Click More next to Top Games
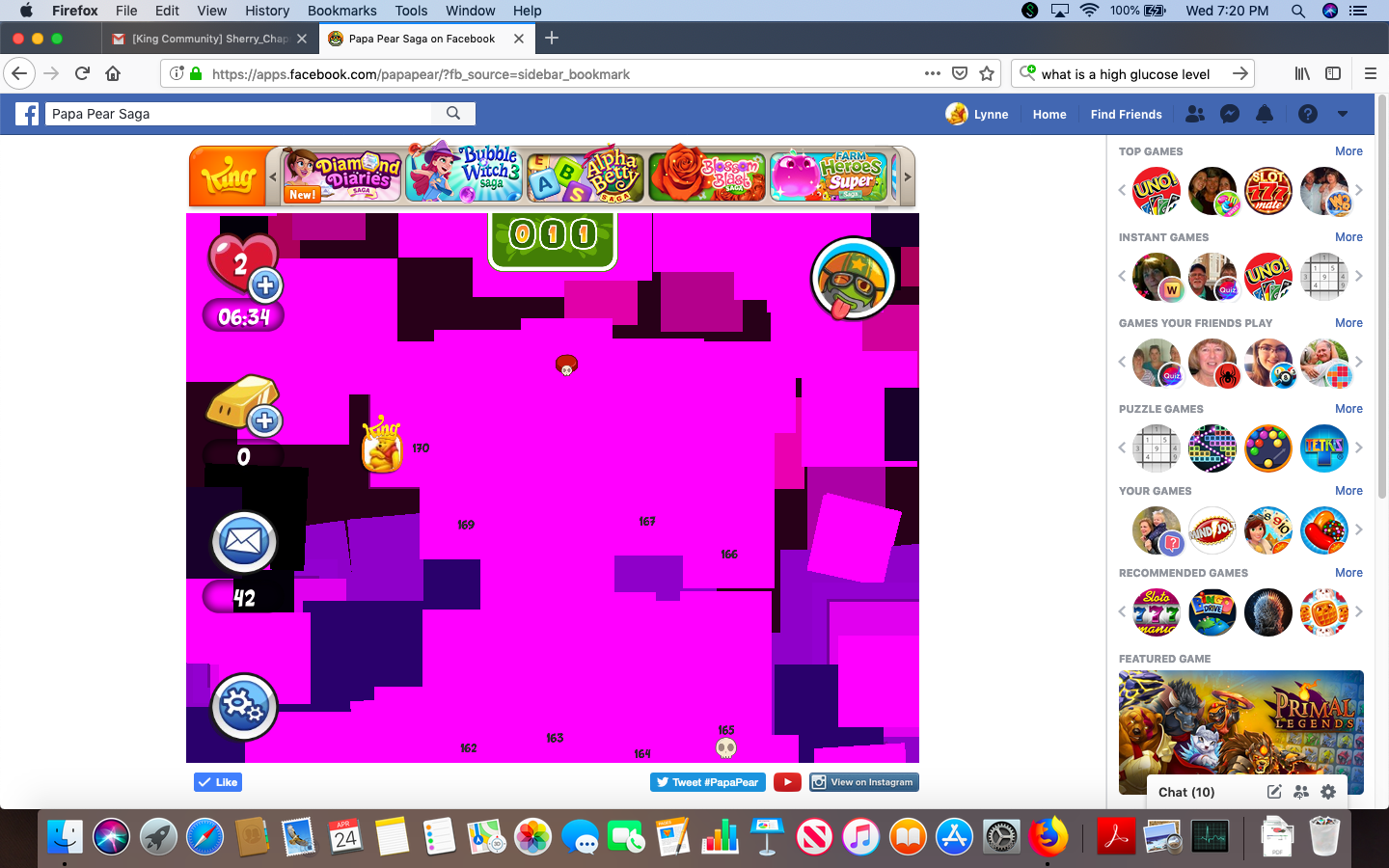1389x868 pixels. [1348, 151]
